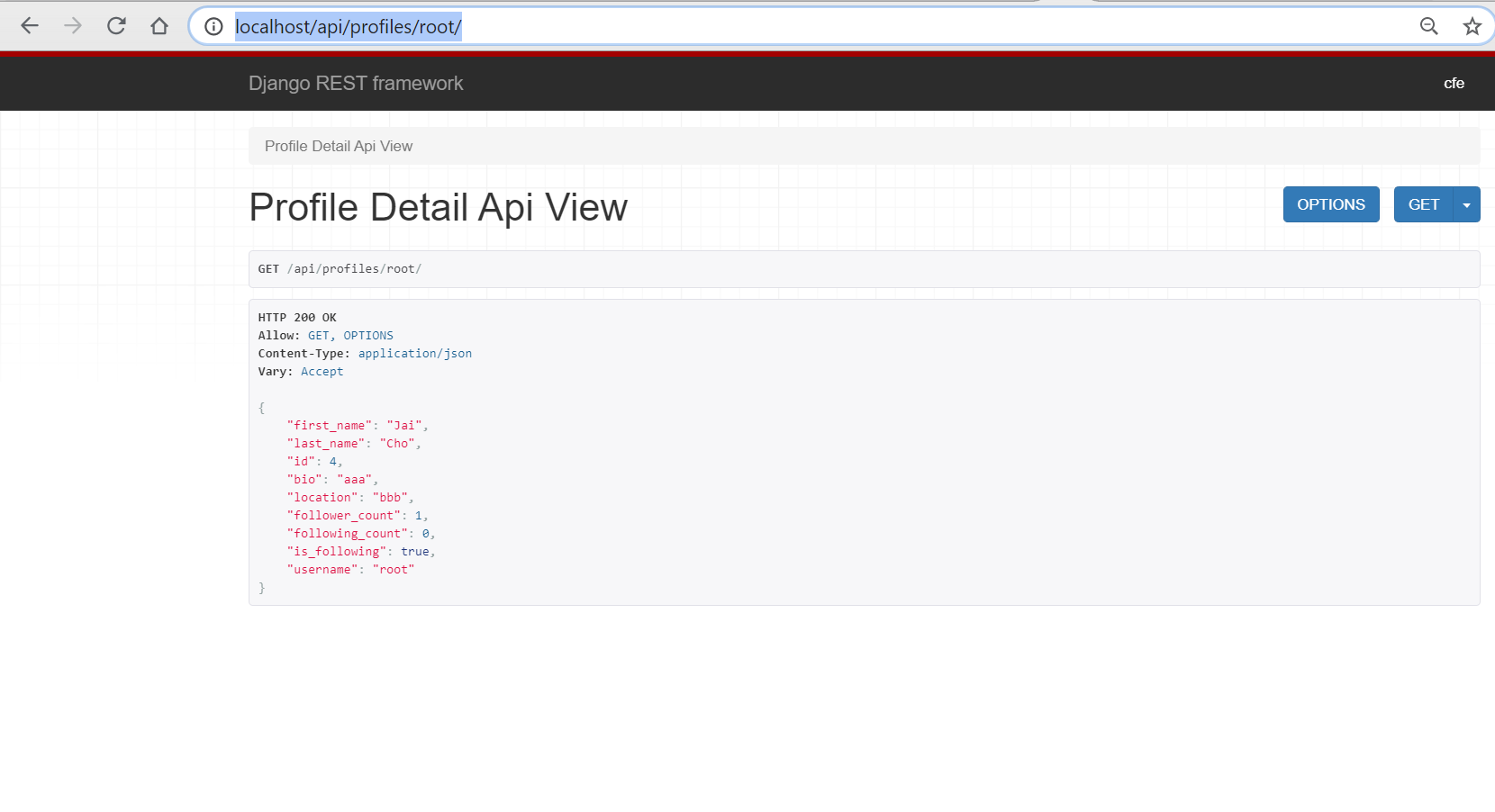Viewport: 1495px width, 812px height.
Task: Go back to the previous page
Action: (x=30, y=26)
